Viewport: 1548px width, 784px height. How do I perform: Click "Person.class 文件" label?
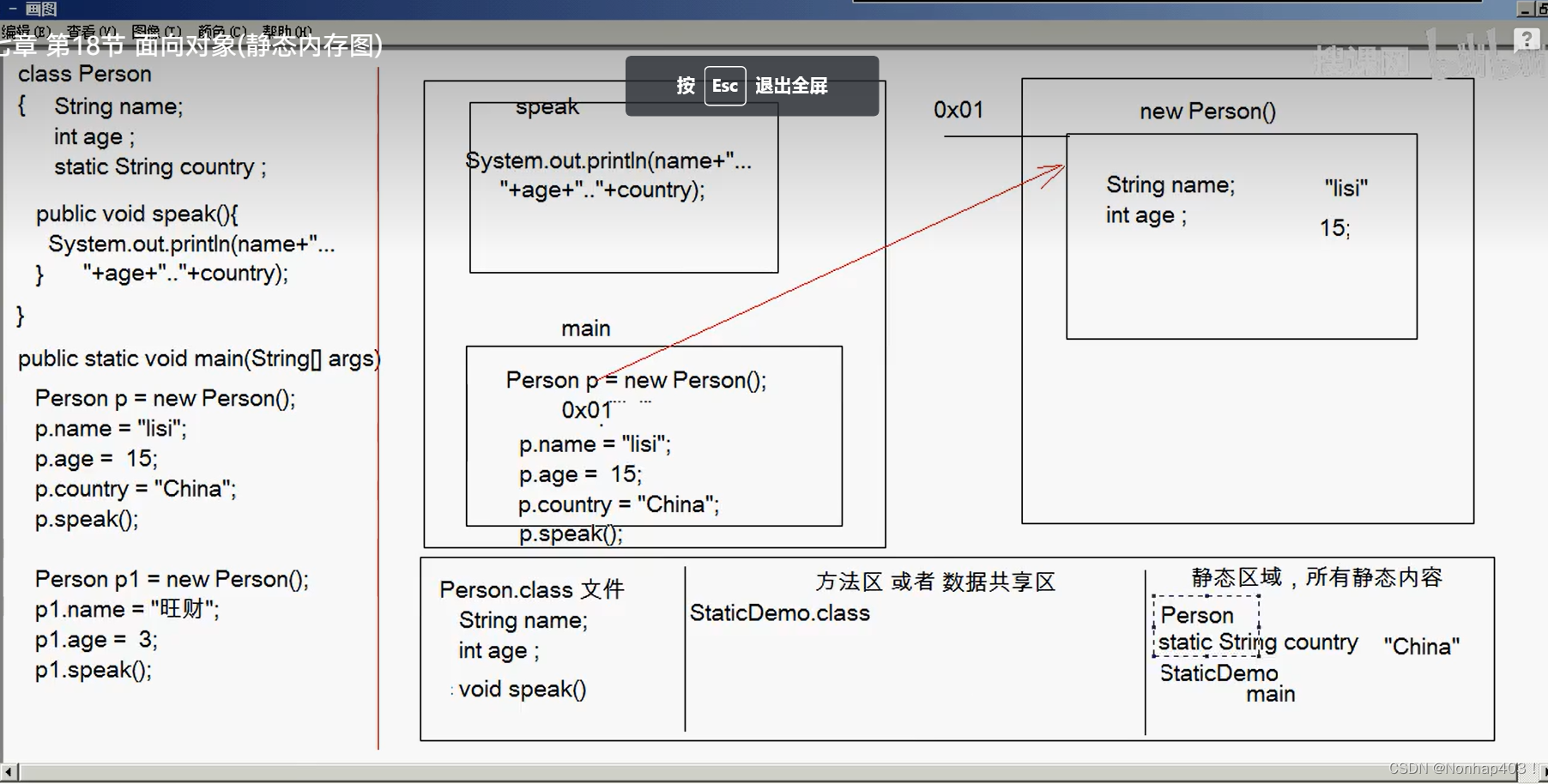click(532, 590)
